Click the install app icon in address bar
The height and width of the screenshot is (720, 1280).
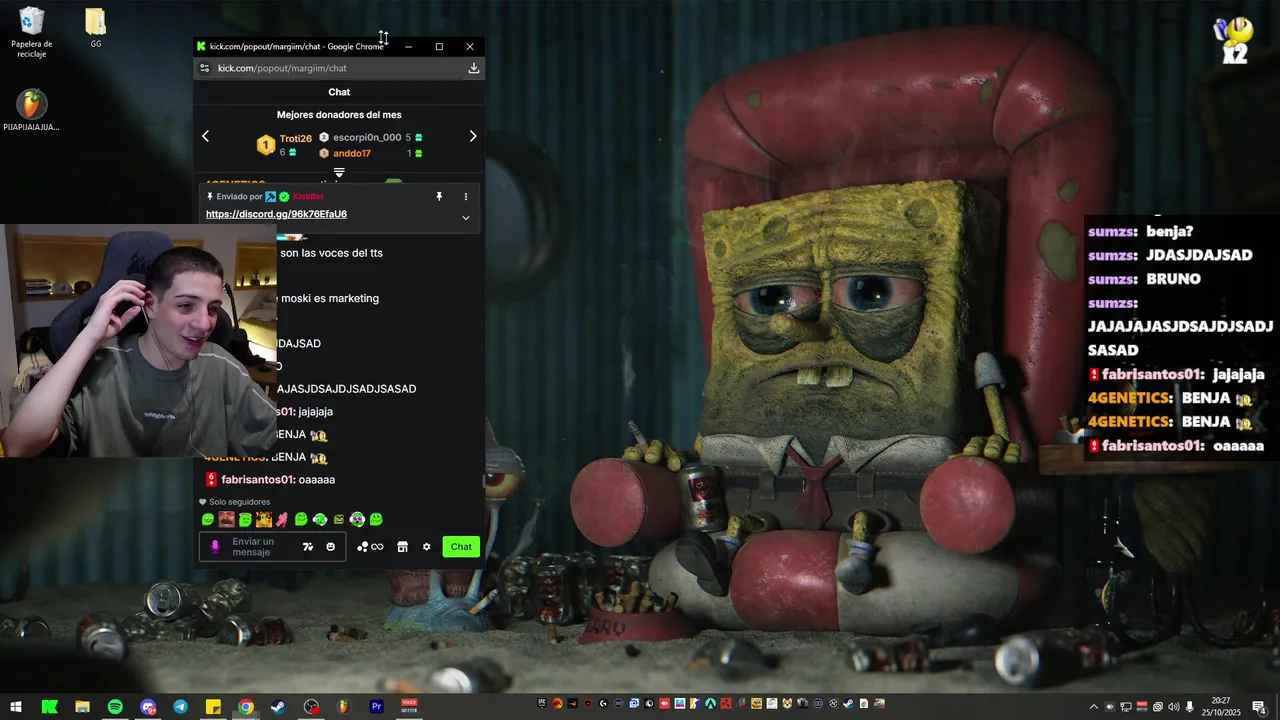tap(474, 68)
